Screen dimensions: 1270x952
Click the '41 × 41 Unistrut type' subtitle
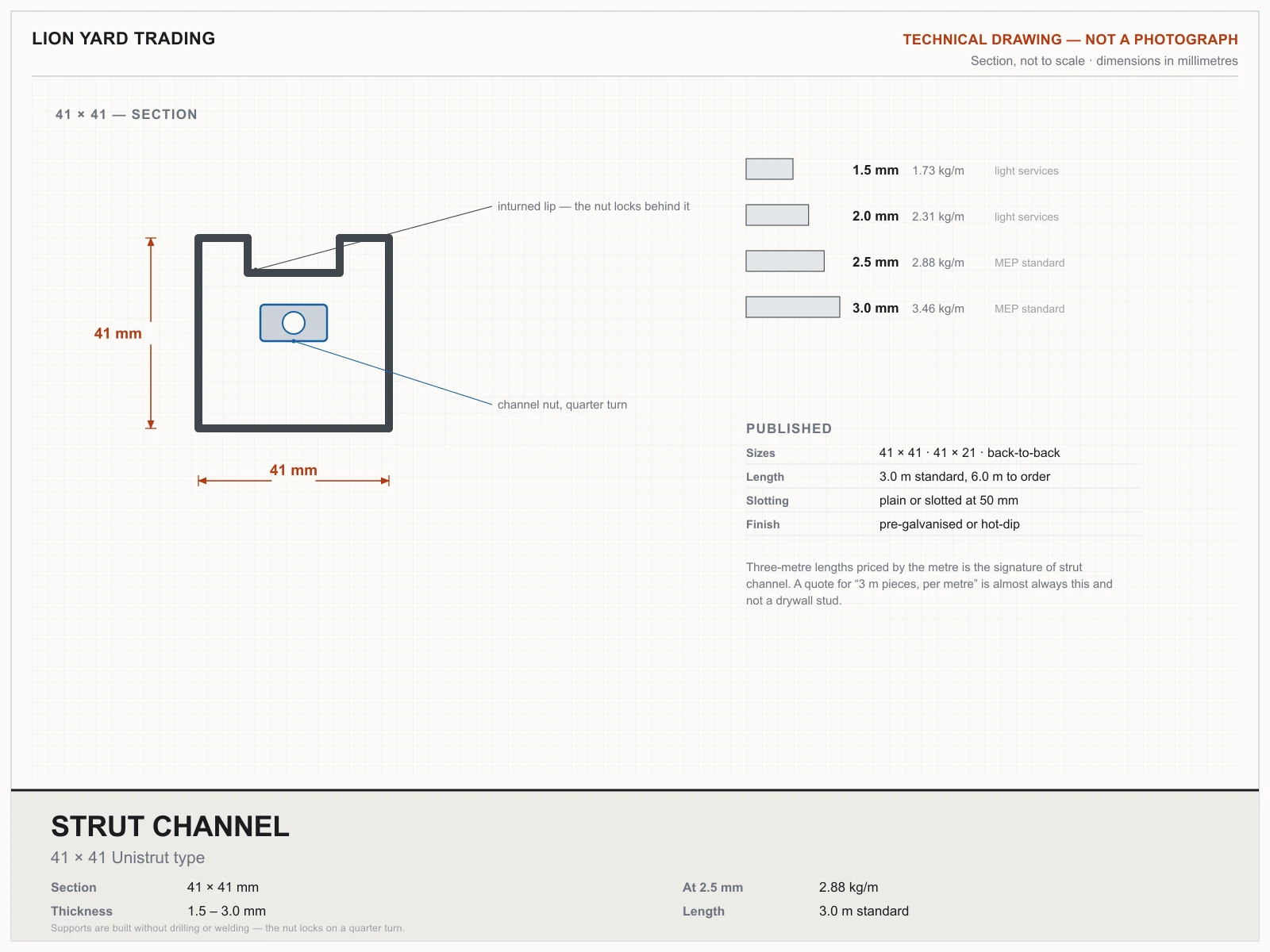click(x=128, y=858)
